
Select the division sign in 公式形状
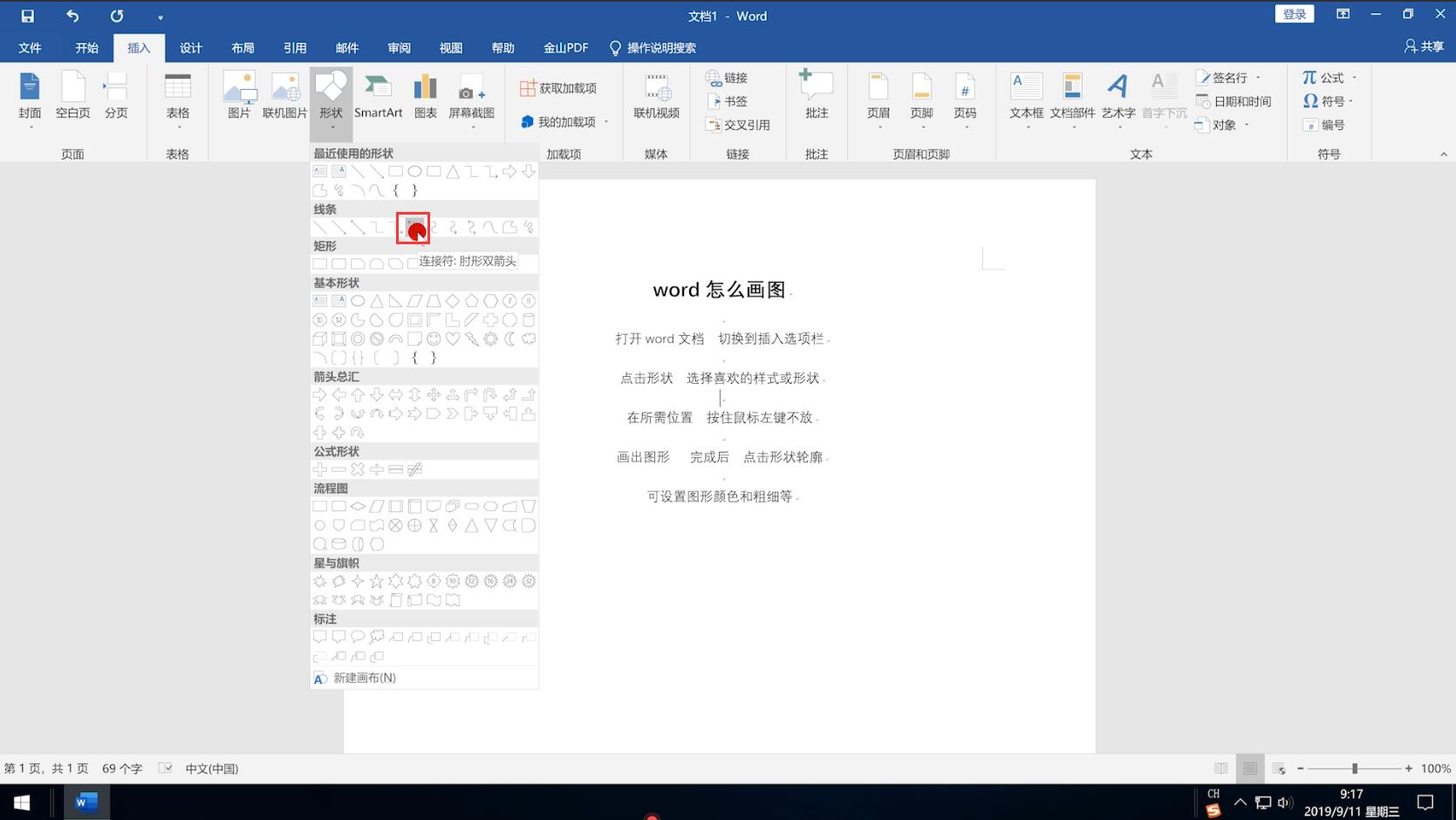click(377, 469)
